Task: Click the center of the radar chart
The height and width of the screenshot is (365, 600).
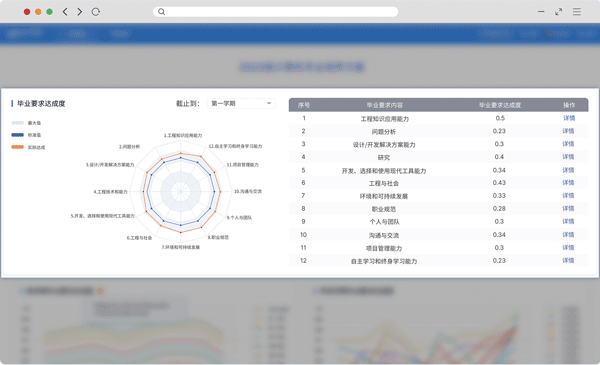Action: 180,191
